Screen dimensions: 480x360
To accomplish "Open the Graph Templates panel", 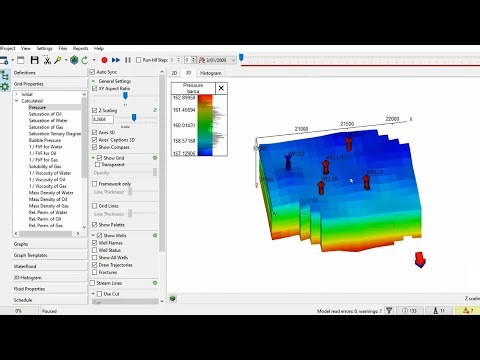I will 50,255.
